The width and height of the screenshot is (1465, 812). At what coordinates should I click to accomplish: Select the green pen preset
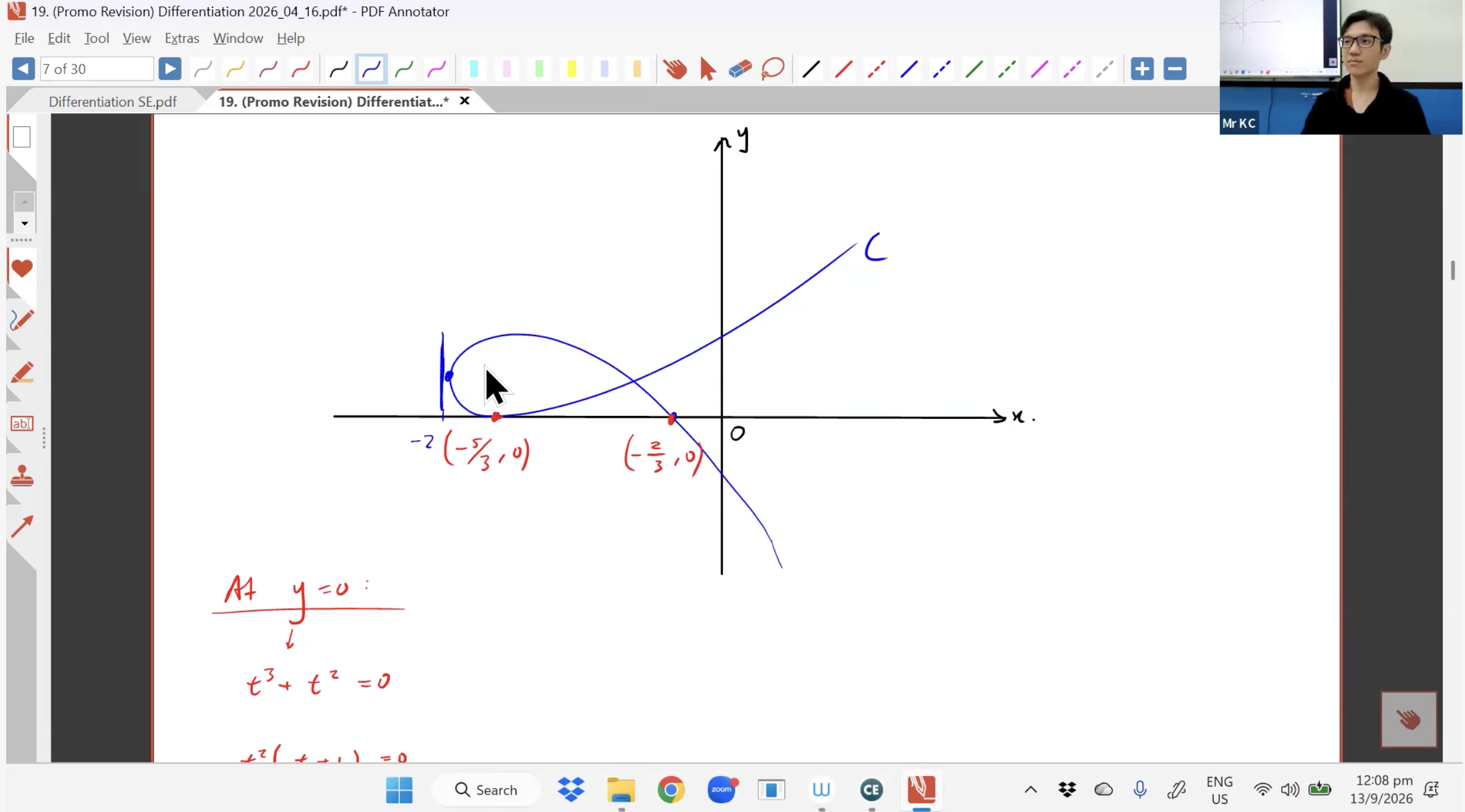pos(404,69)
